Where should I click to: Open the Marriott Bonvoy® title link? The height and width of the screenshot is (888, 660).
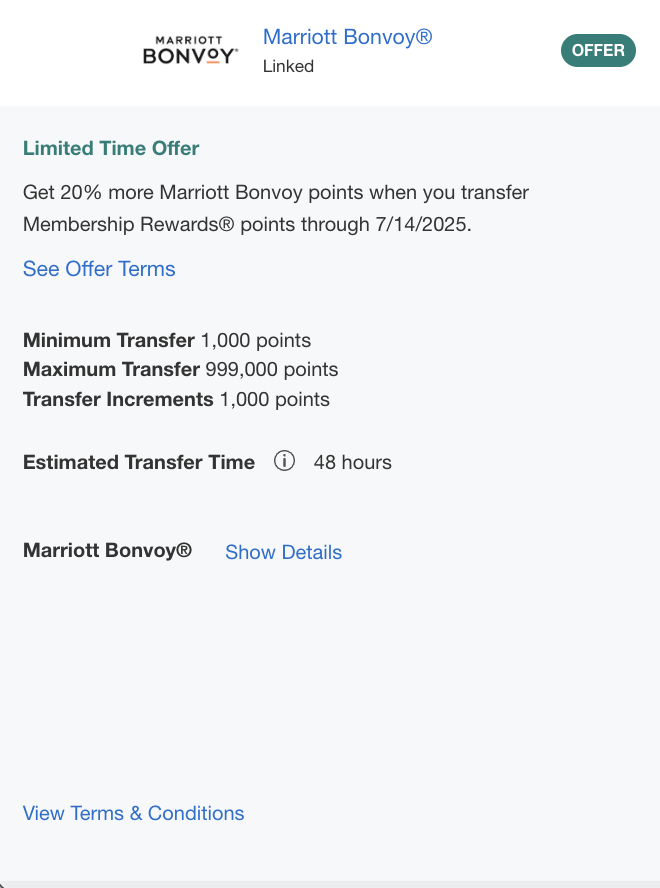[347, 37]
